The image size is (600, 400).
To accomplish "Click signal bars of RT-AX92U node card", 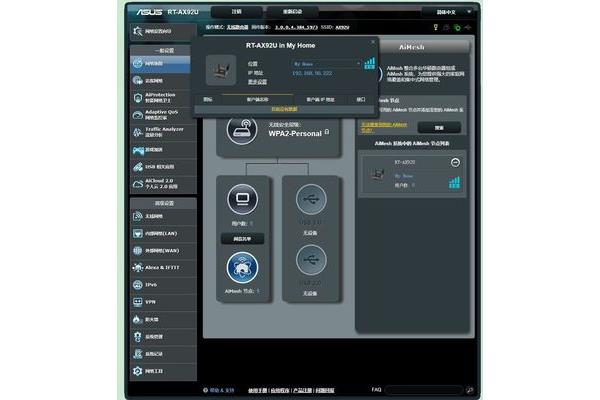I will pyautogui.click(x=454, y=183).
